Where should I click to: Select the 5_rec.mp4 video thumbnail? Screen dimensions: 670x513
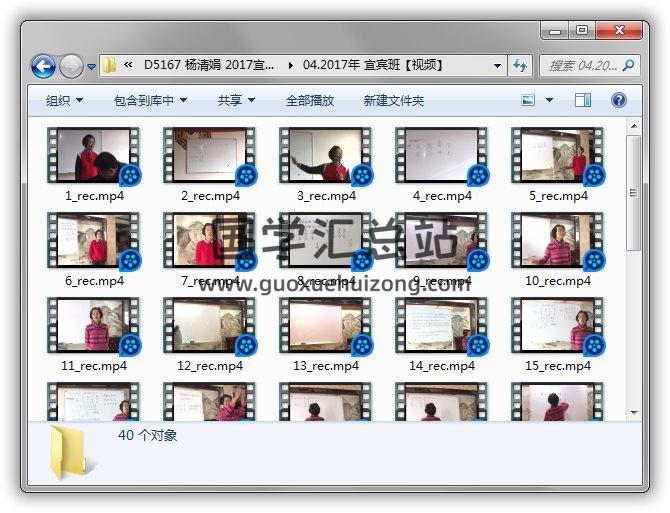click(x=558, y=155)
